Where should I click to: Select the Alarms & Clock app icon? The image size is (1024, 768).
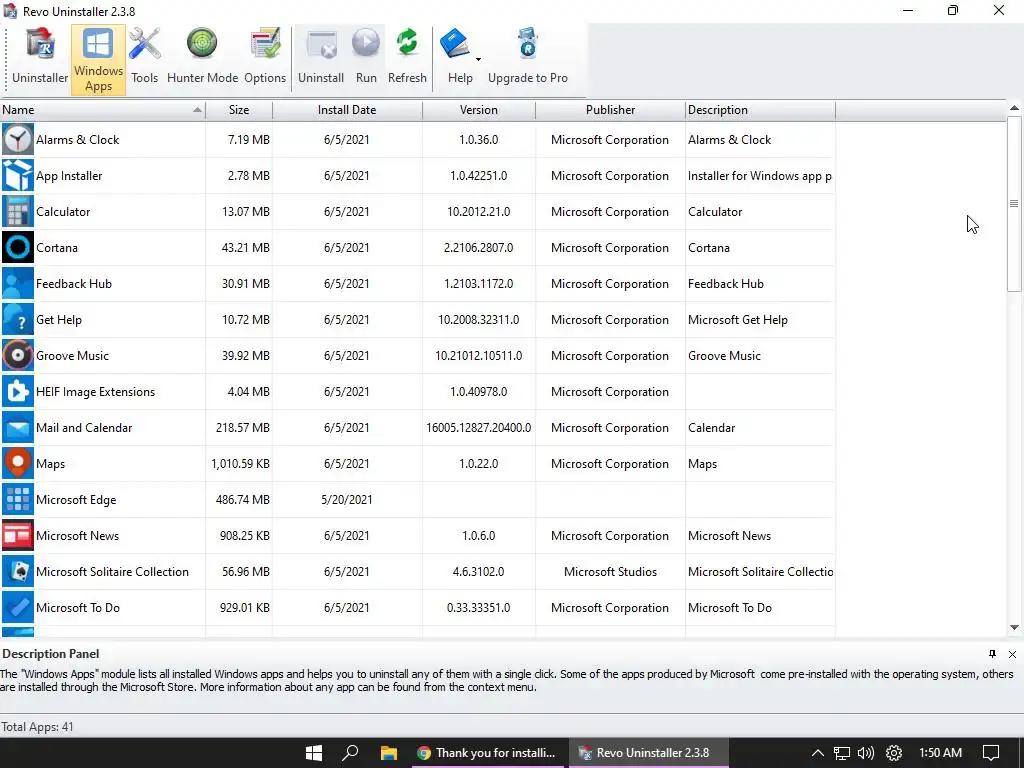[18, 140]
